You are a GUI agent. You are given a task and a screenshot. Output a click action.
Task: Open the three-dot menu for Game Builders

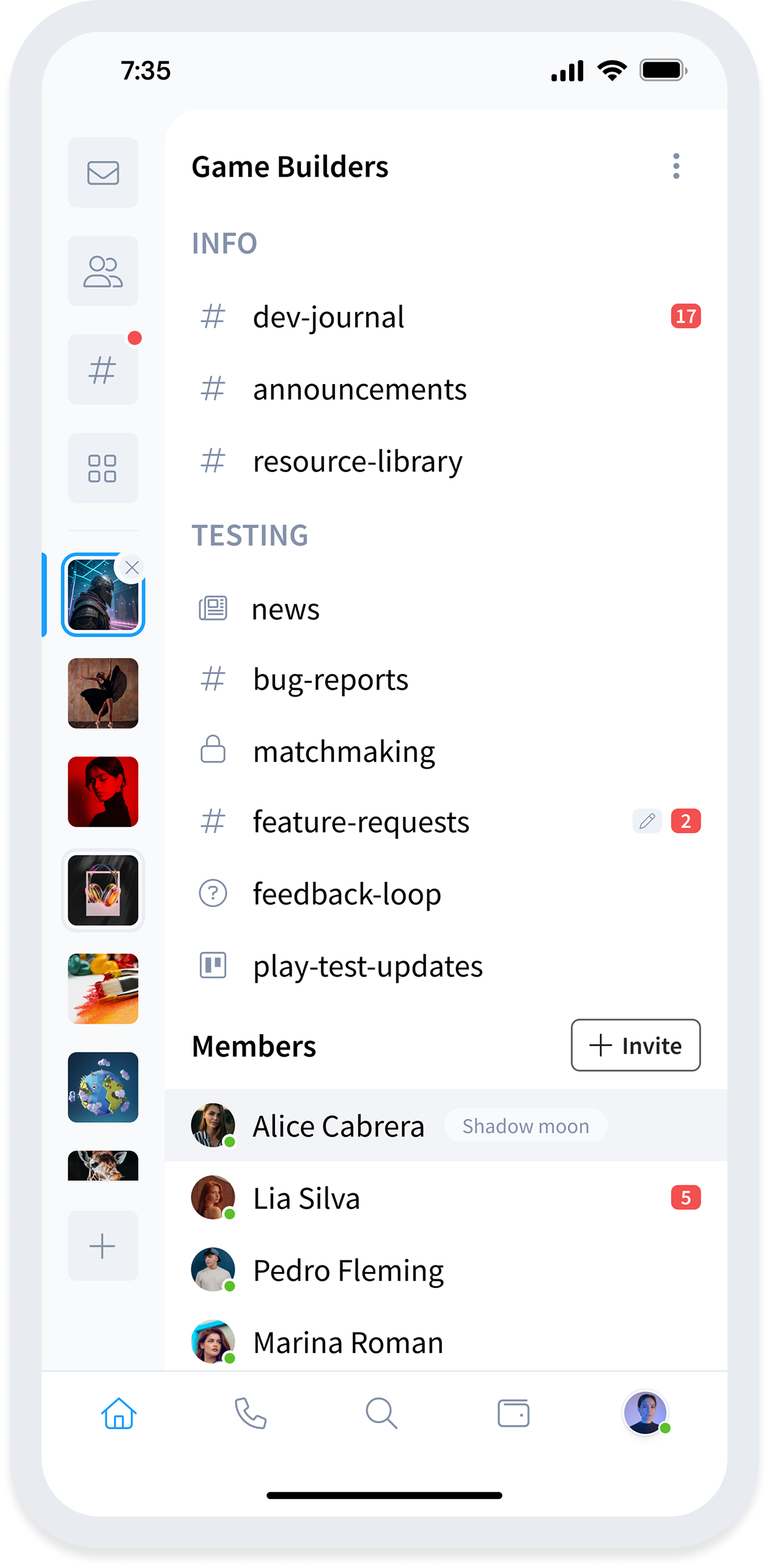click(676, 166)
